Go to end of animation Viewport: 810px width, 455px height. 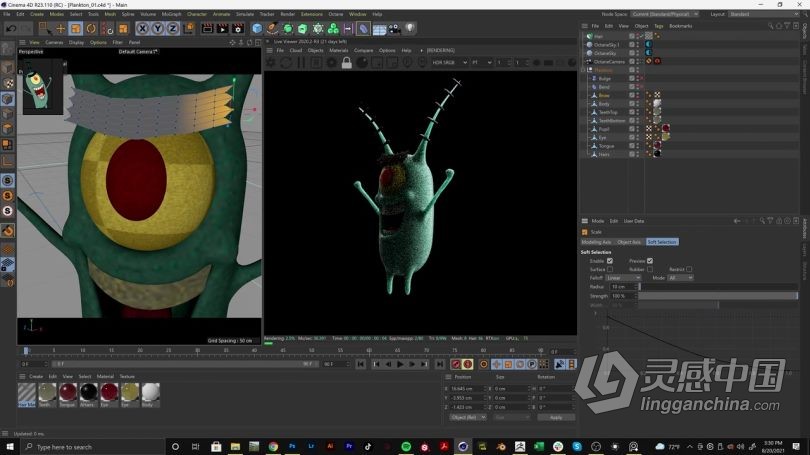tap(440, 365)
